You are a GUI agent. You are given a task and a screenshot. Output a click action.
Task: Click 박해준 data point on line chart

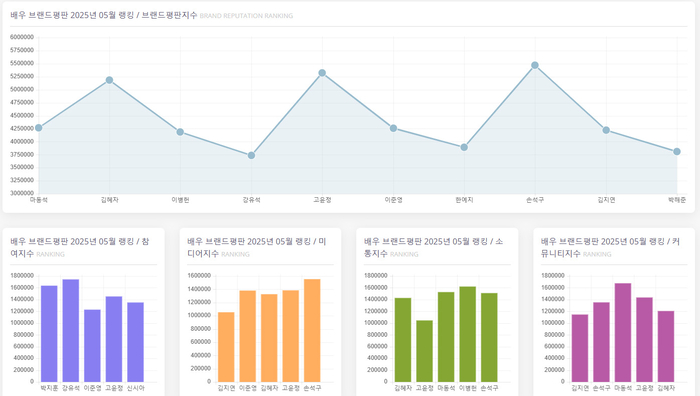click(677, 152)
